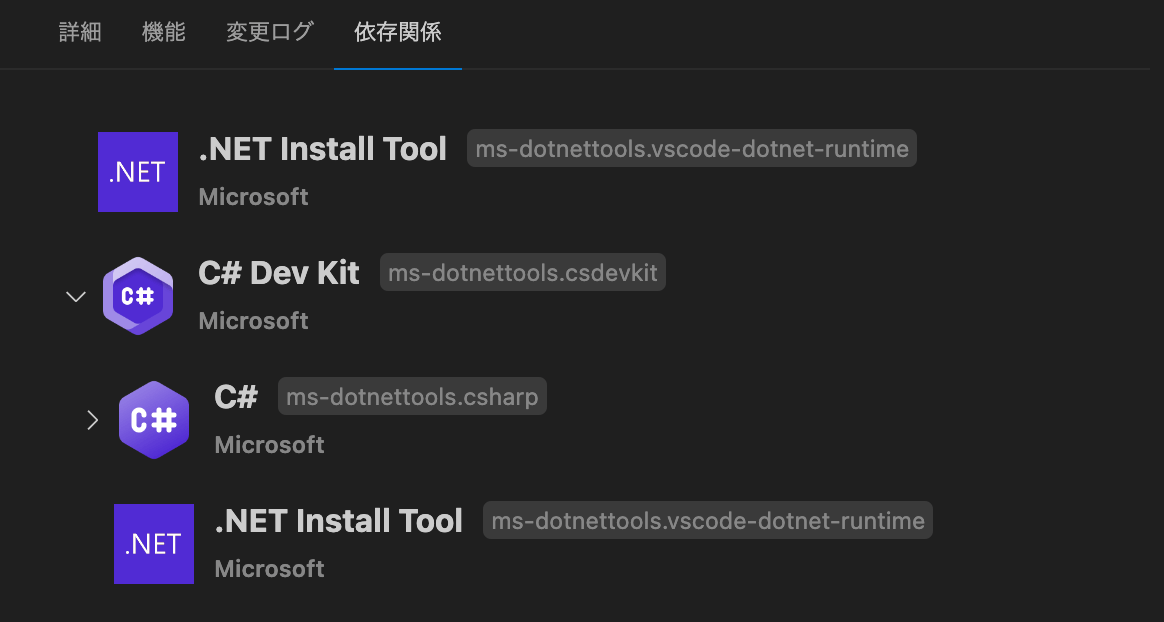Click Microsoft publisher under top .NET Install Tool
Screen dimensions: 1164x622
(x=254, y=197)
